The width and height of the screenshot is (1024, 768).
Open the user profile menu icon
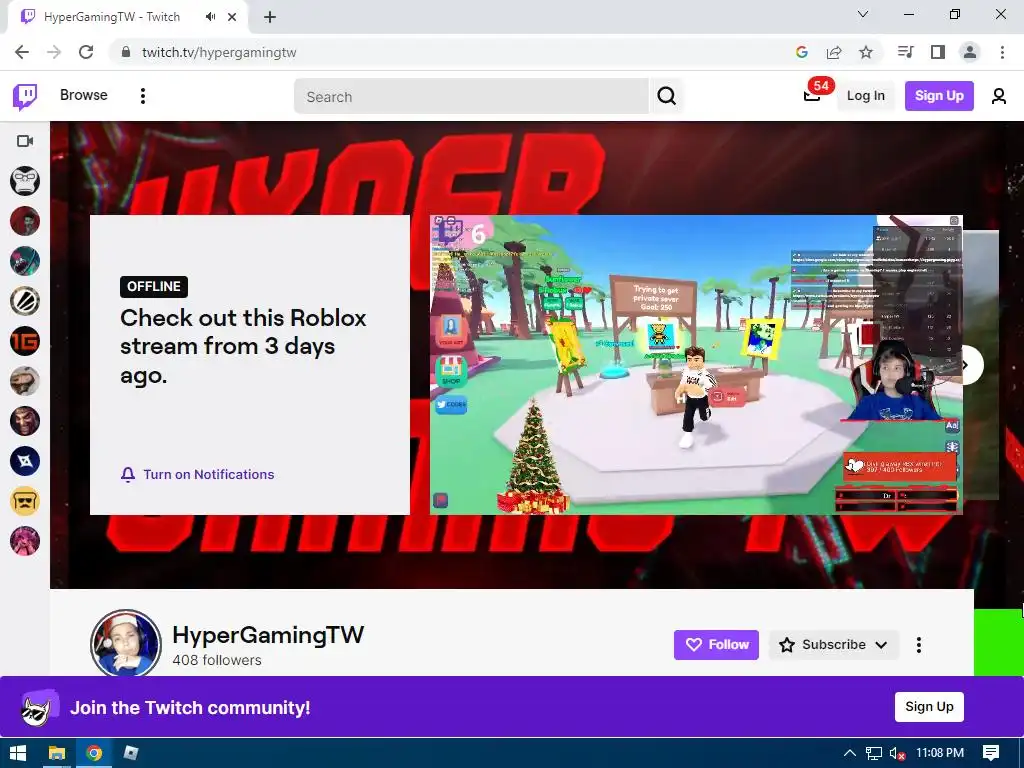(999, 97)
